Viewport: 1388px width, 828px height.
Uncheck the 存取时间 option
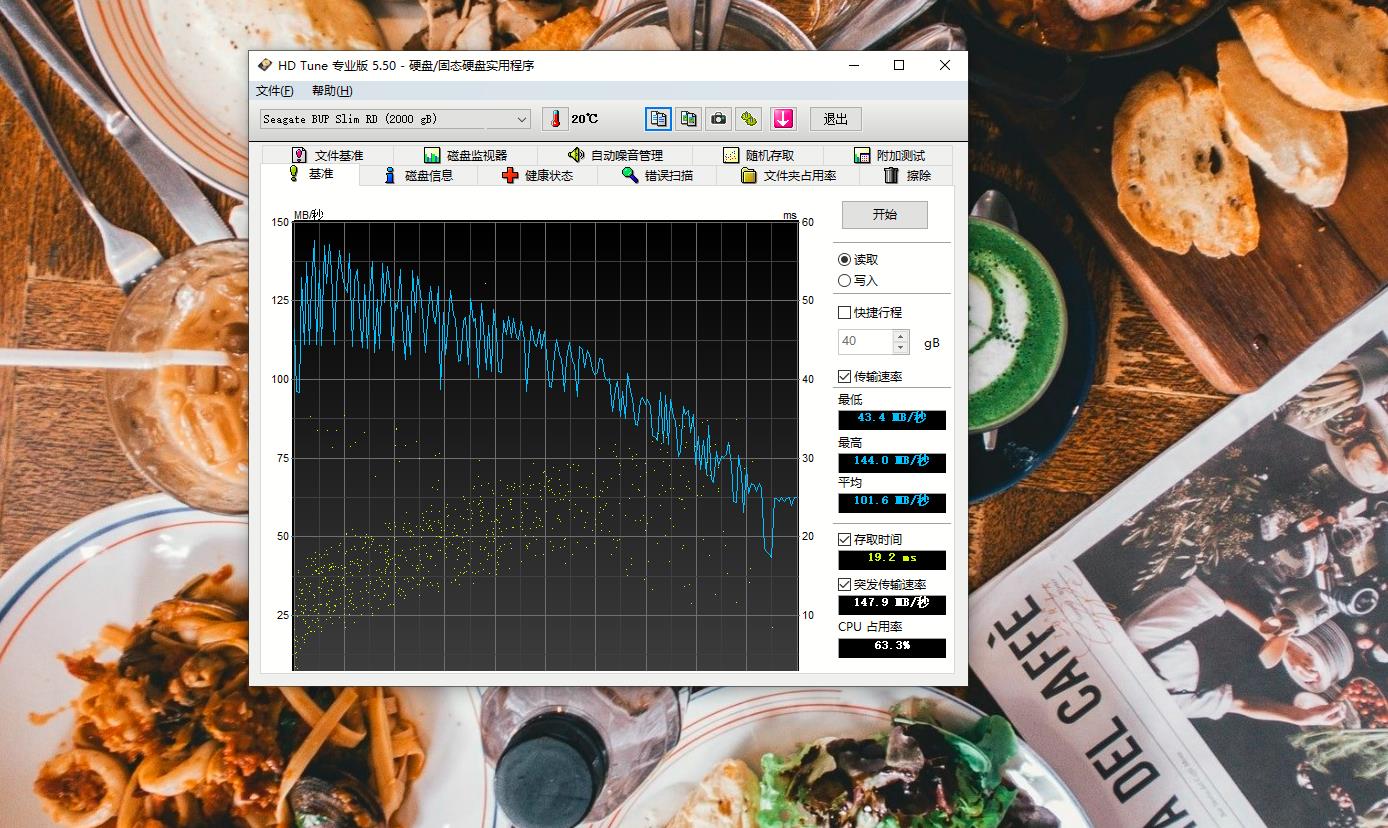pos(843,538)
